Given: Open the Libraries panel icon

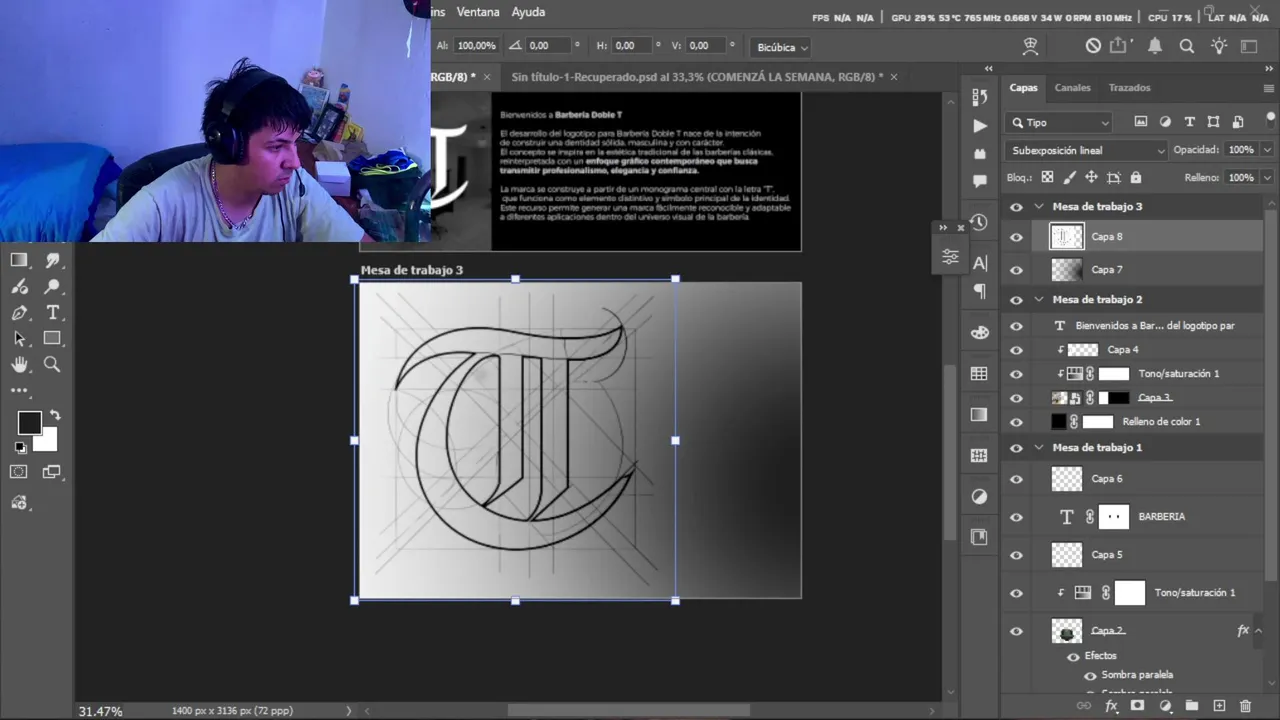Looking at the screenshot, I should (x=980, y=537).
